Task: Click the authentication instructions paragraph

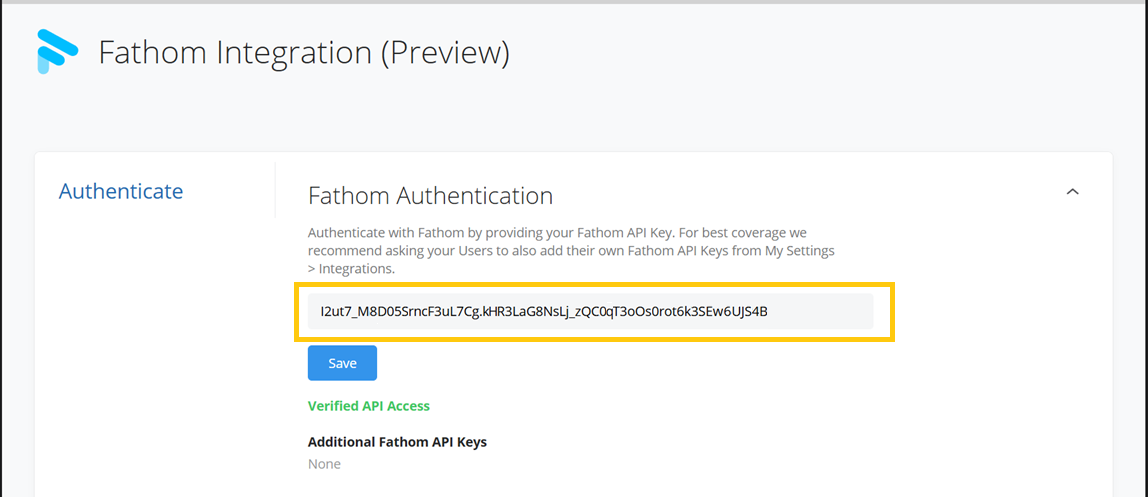Action: [570, 250]
